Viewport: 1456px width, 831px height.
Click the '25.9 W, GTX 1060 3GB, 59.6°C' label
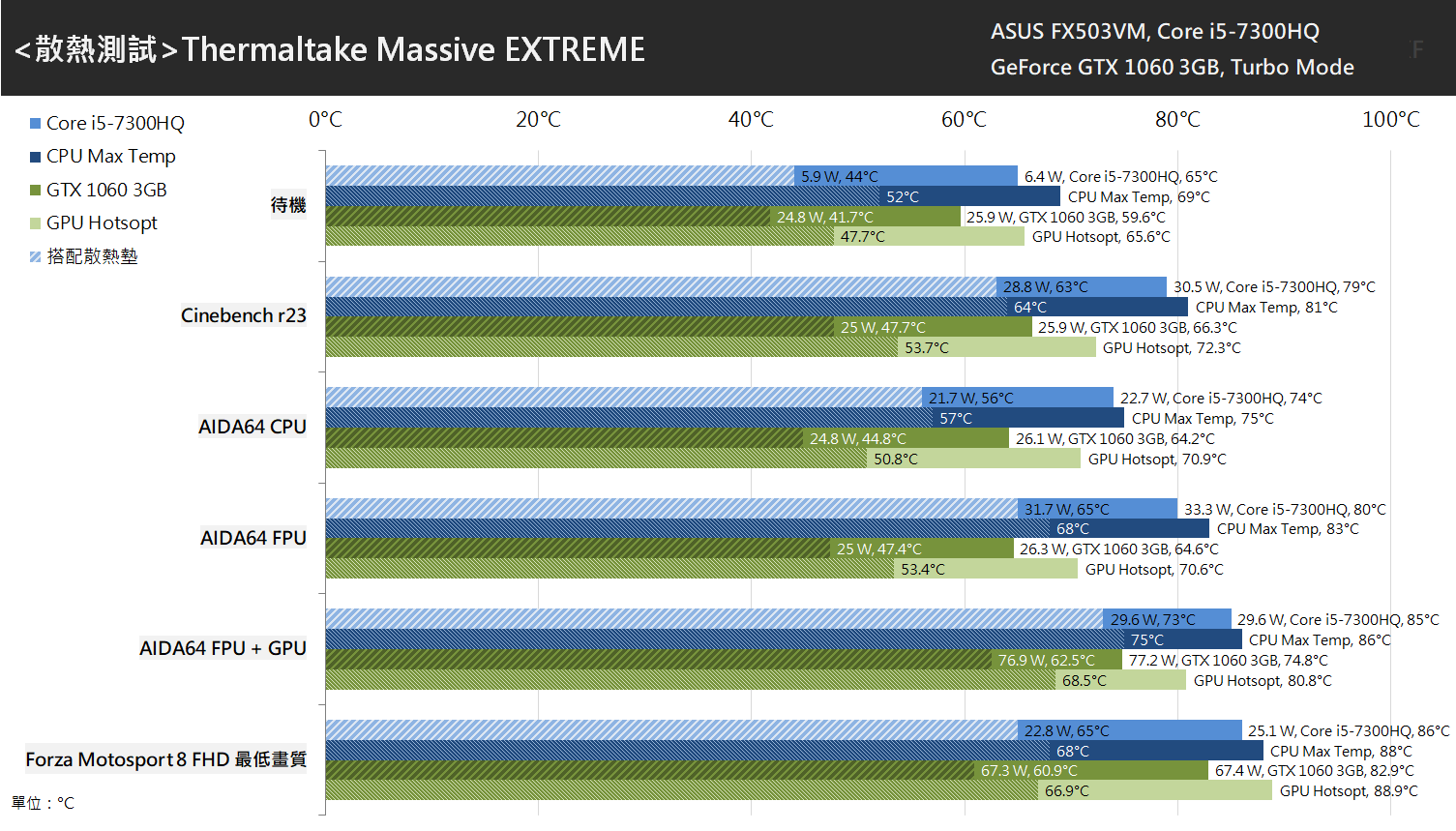coord(1066,217)
